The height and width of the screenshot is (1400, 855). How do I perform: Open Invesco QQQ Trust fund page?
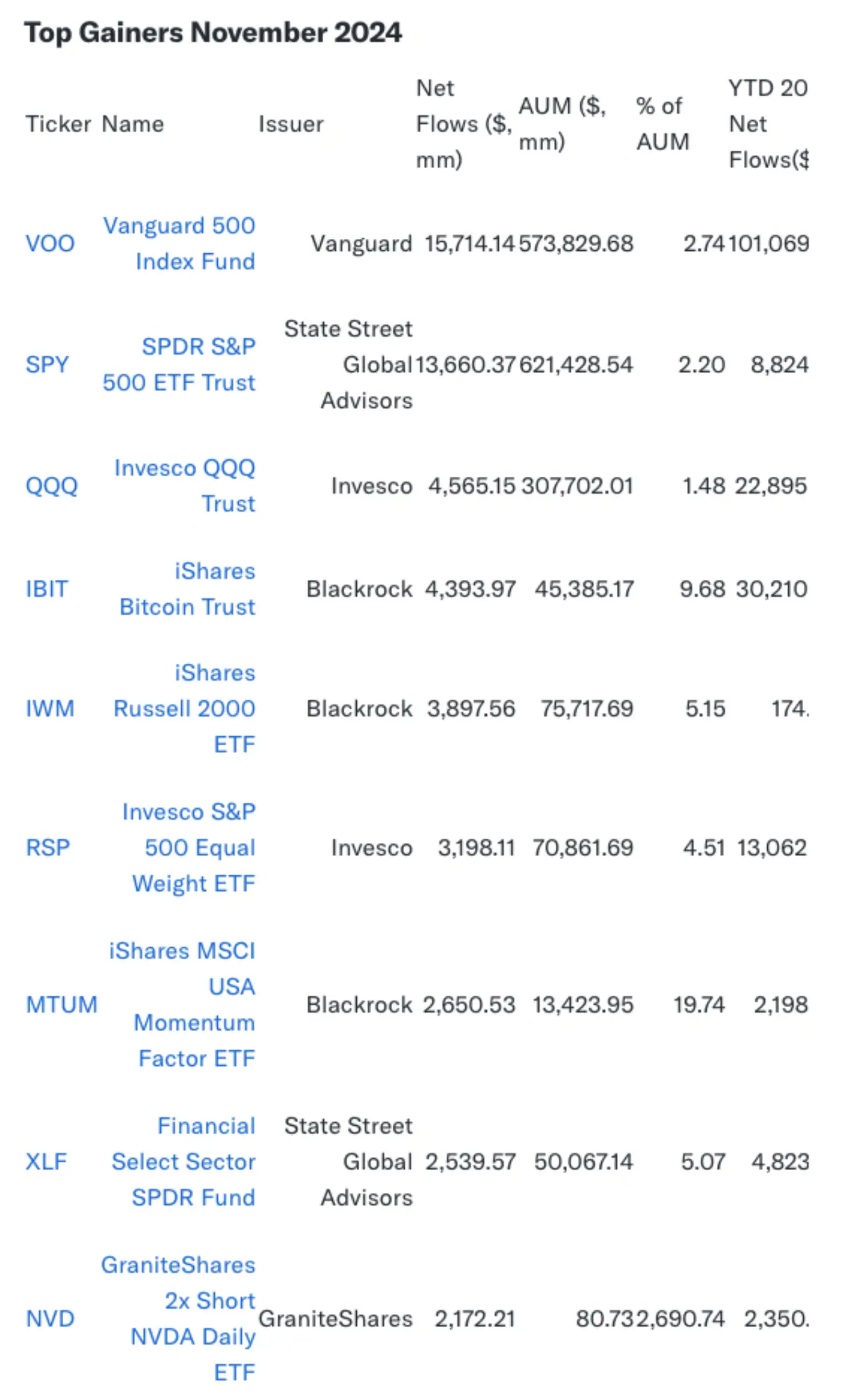(x=185, y=486)
